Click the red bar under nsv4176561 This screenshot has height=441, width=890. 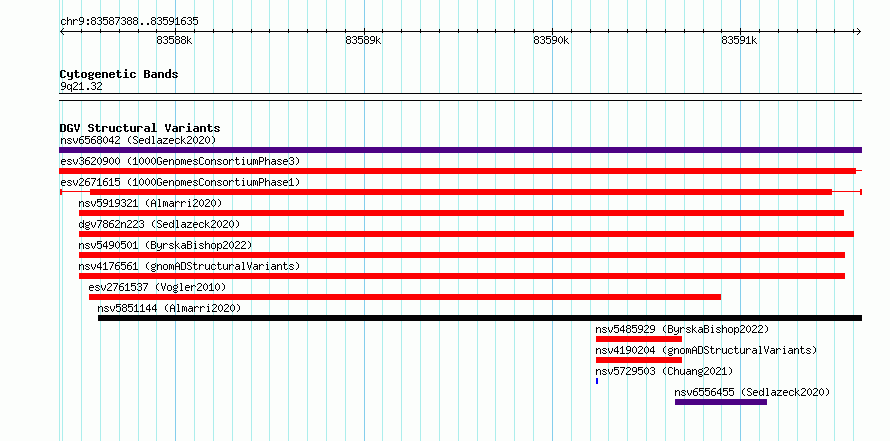pyautogui.click(x=462, y=276)
